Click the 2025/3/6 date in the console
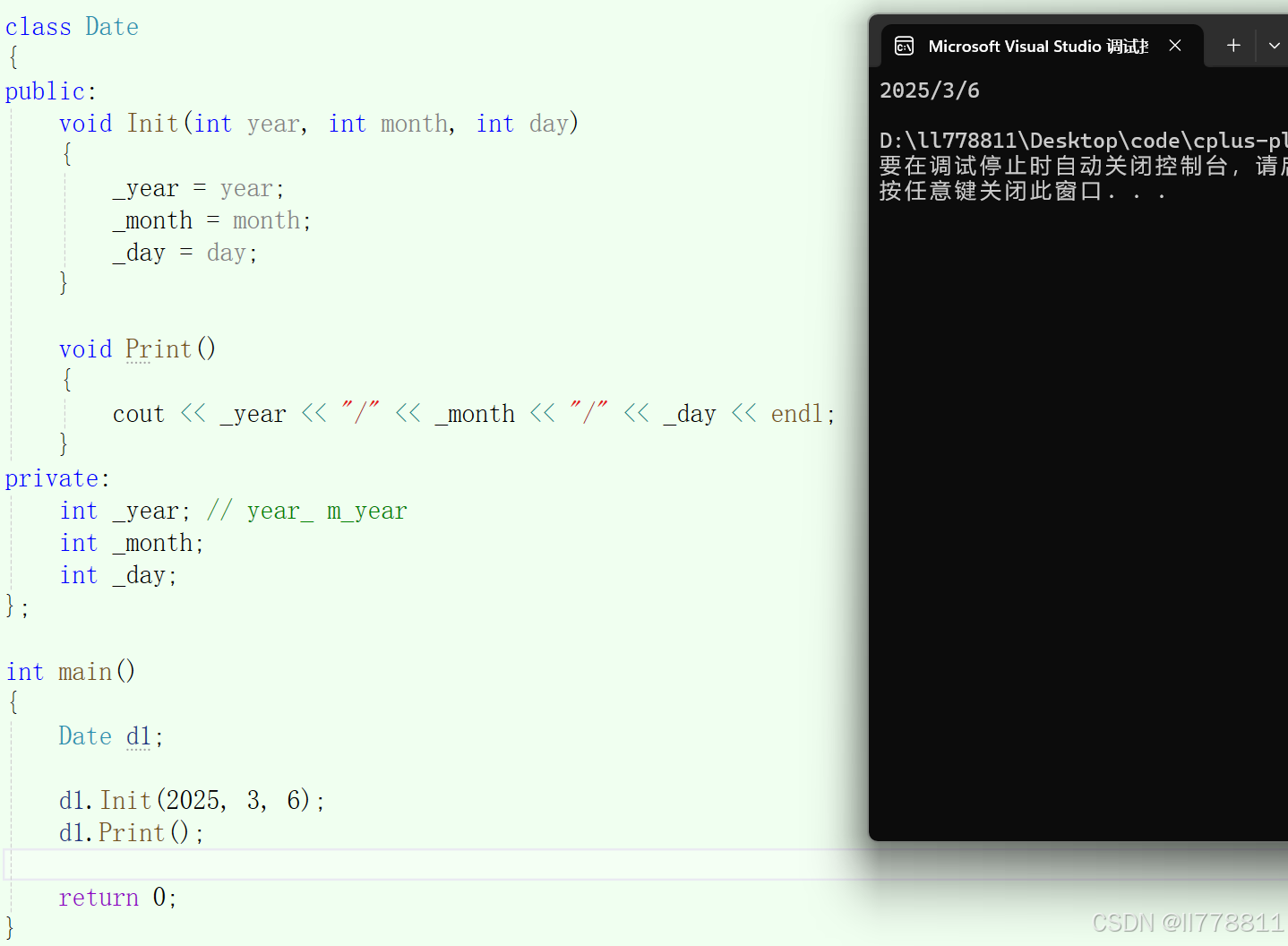1288x946 pixels. 930,90
